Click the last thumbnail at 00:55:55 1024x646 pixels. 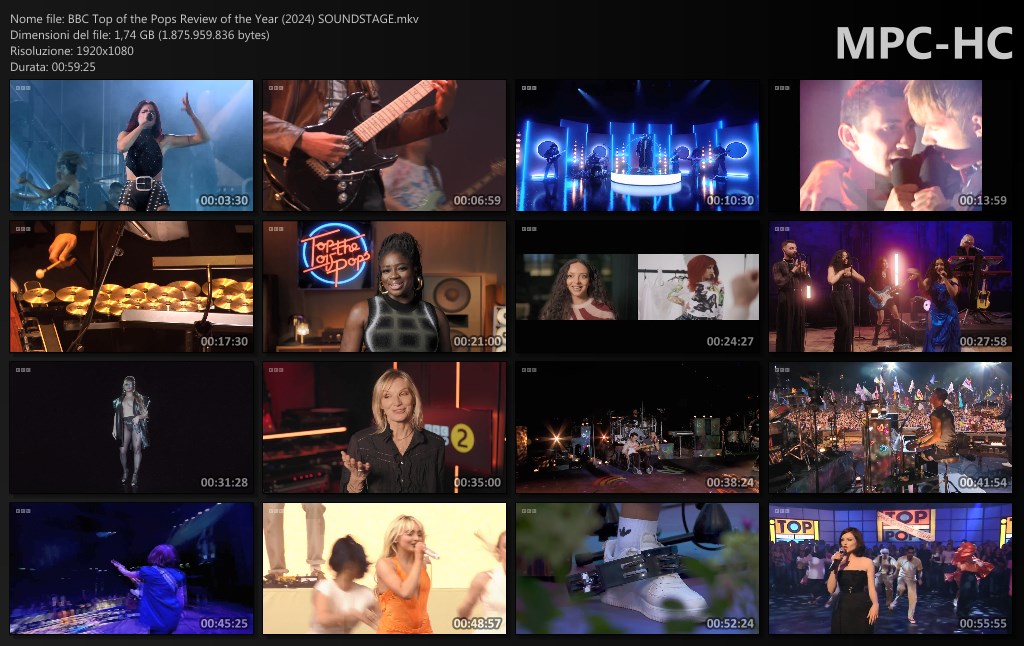[890, 569]
